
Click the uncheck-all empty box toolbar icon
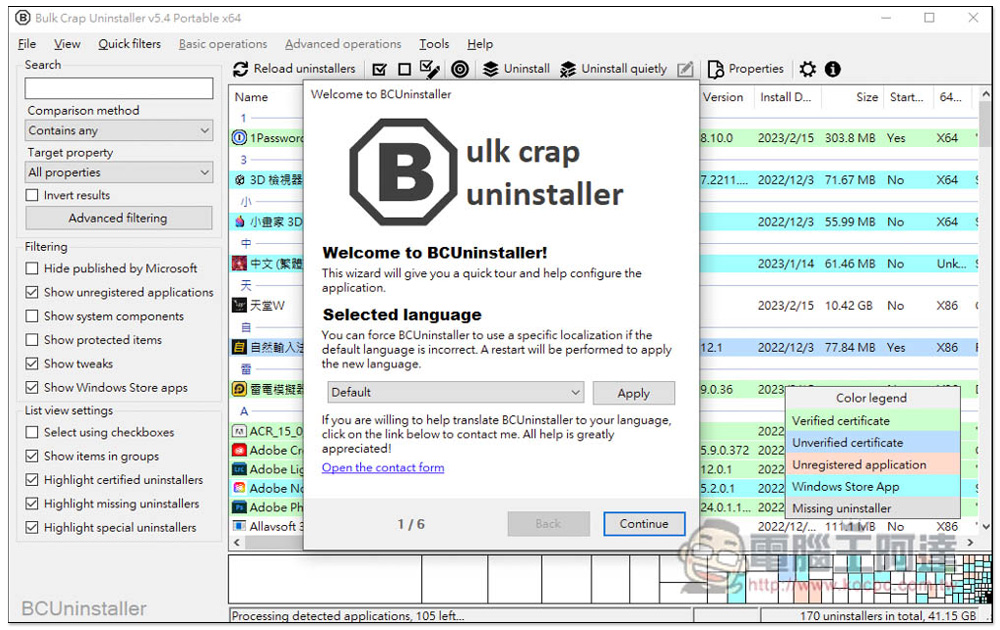point(404,69)
